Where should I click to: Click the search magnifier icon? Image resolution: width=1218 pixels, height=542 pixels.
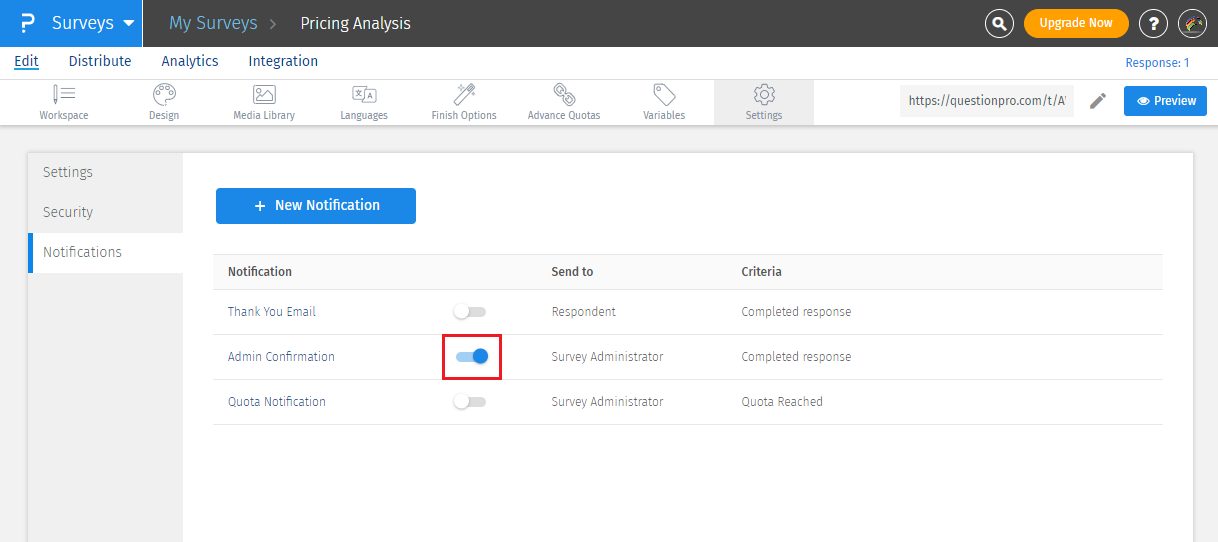tap(999, 23)
